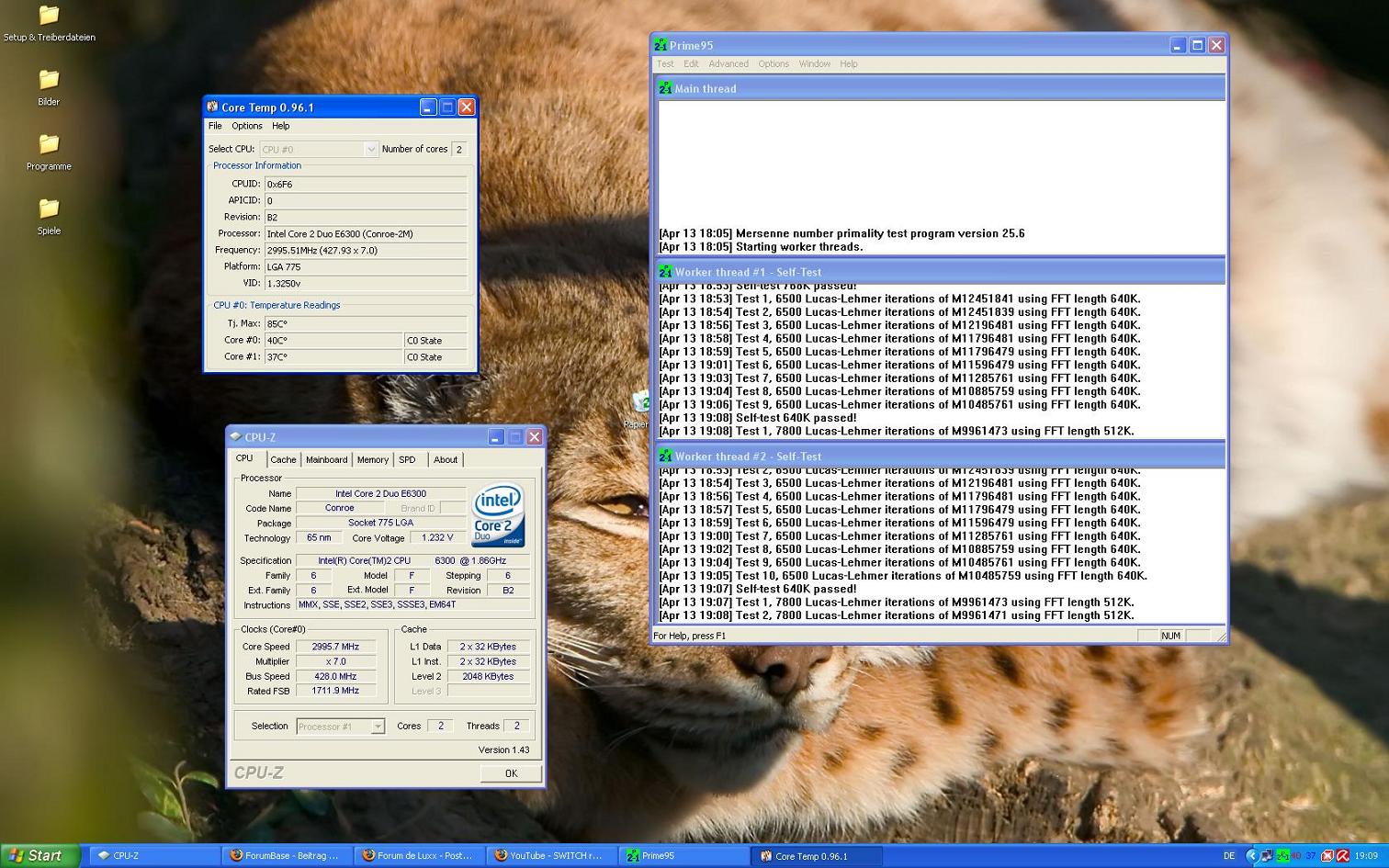Open the Setup & Treiberdateien desktop folder
This screenshot has height=868, width=1389.
click(x=50, y=24)
